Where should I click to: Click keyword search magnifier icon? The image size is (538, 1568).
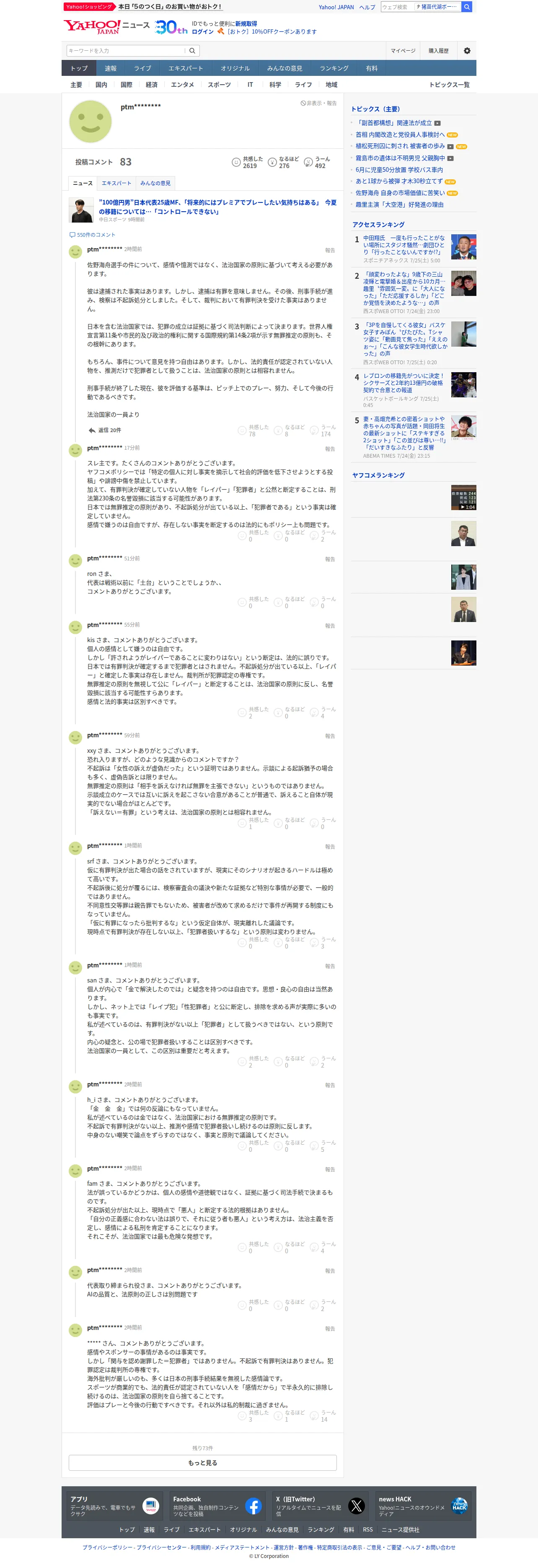point(192,51)
